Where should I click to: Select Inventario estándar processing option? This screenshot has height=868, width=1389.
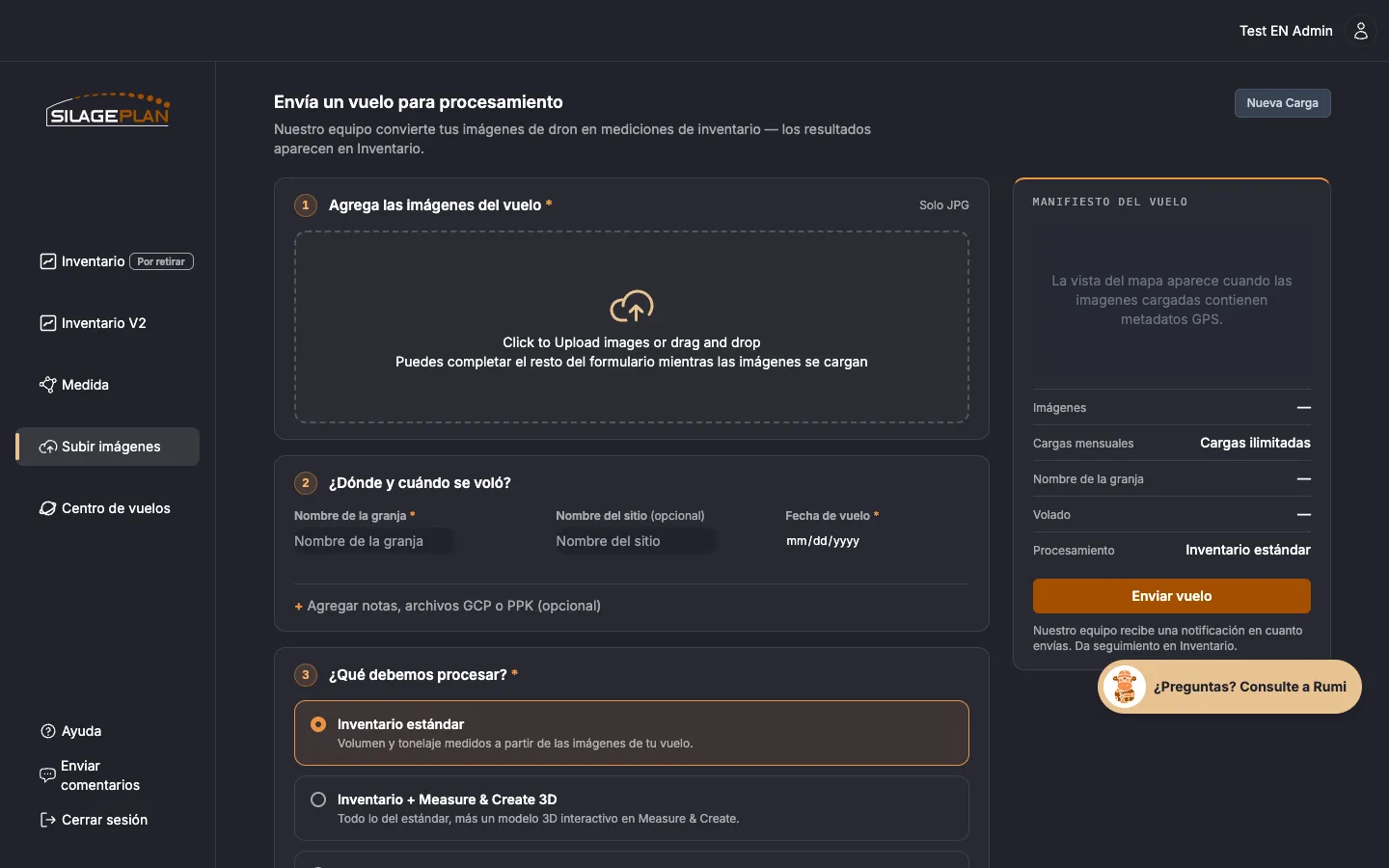pyautogui.click(x=632, y=733)
